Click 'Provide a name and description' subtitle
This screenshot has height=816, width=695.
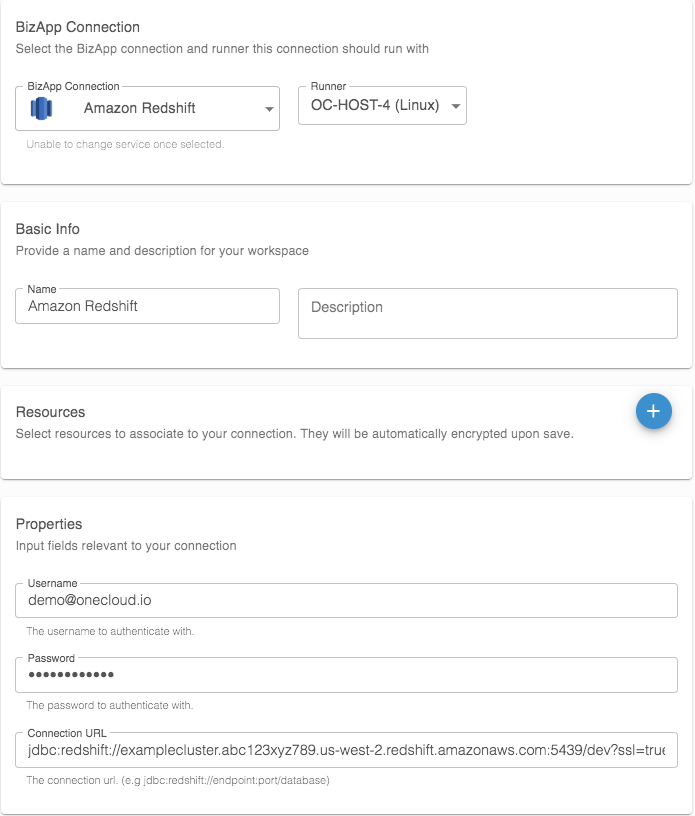[x=162, y=251]
